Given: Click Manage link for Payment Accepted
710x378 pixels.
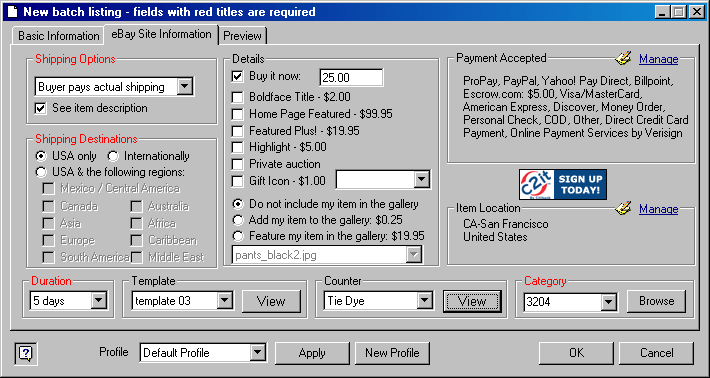Looking at the screenshot, I should [x=658, y=59].
